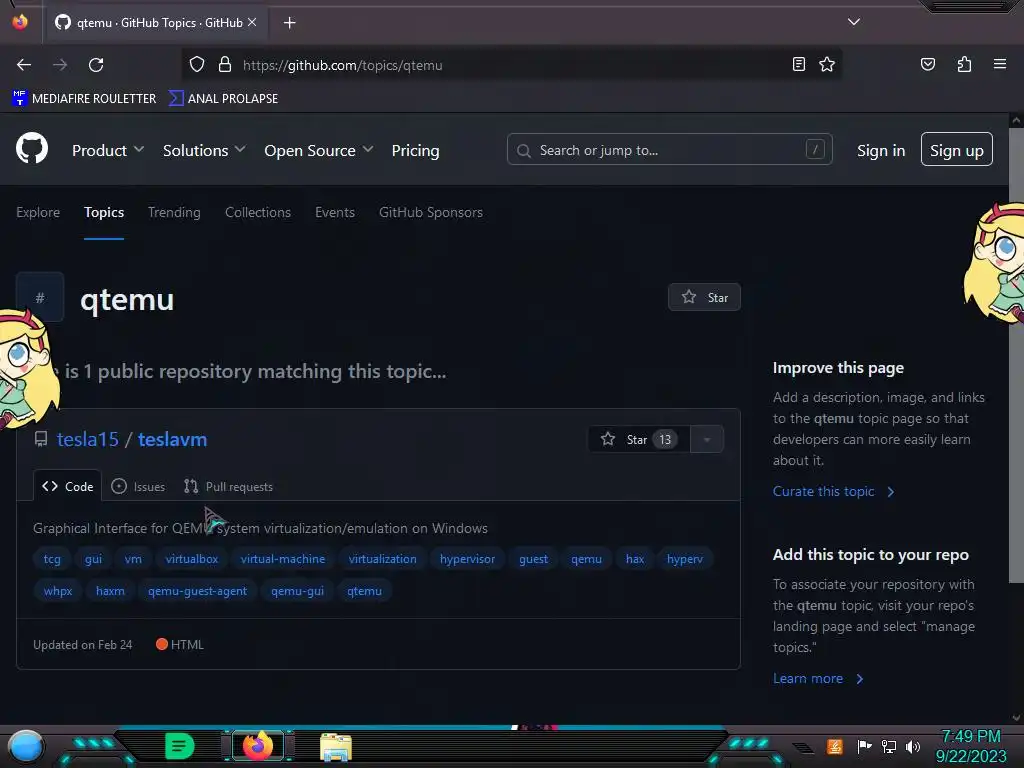This screenshot has height=768, width=1024.
Task: Click the gui topic tag
Action: tap(93, 559)
